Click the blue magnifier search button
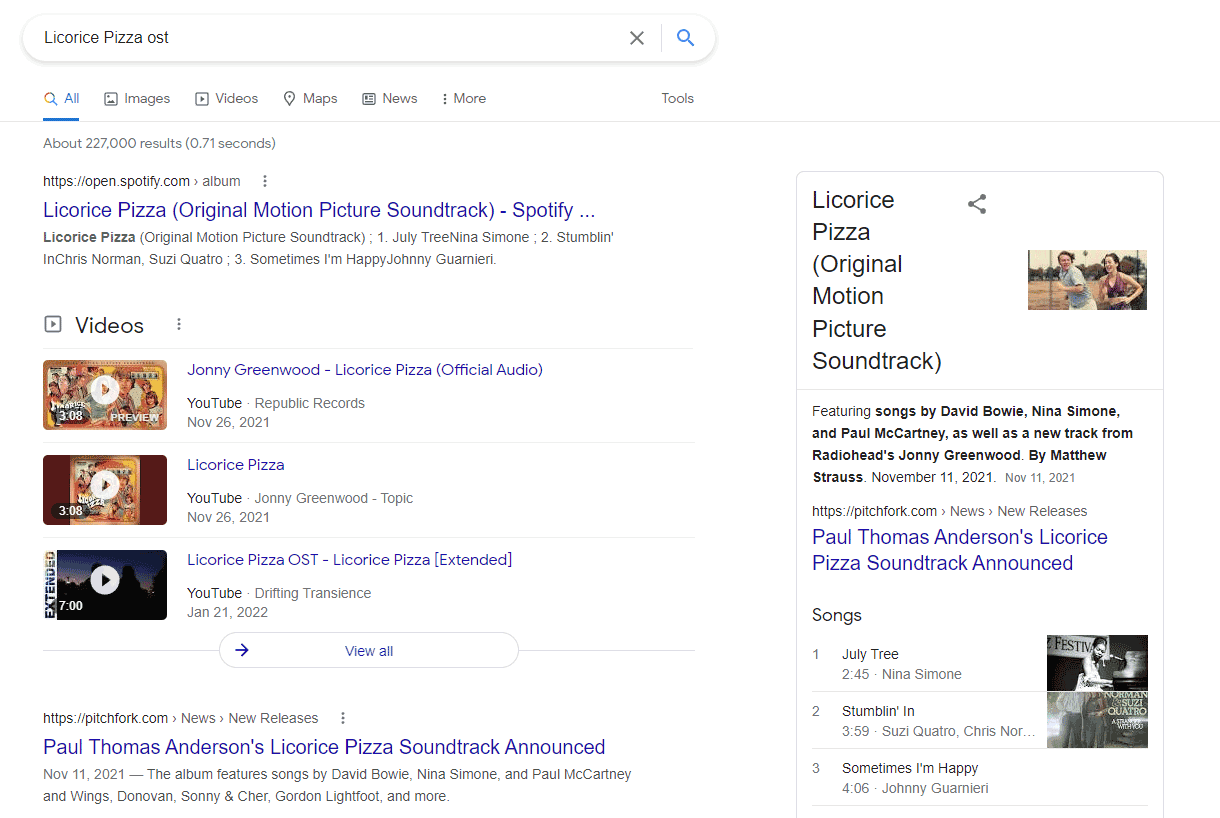Screen dimensions: 1220x818 685,38
